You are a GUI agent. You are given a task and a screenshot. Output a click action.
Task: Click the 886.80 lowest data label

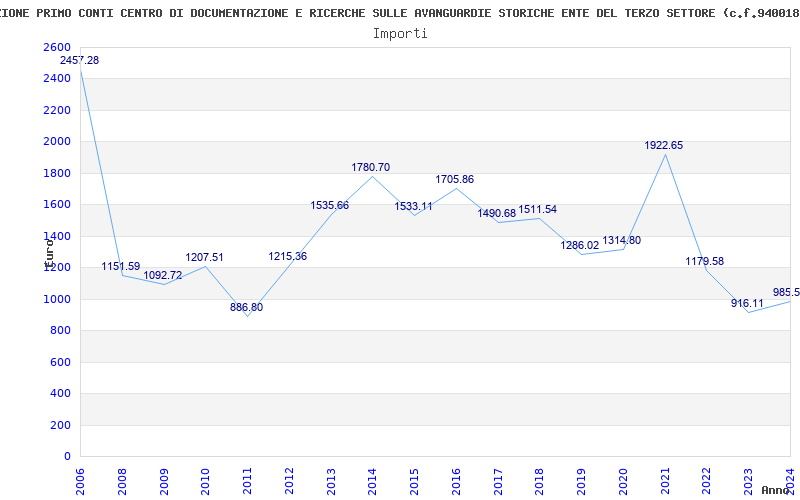(x=246, y=308)
